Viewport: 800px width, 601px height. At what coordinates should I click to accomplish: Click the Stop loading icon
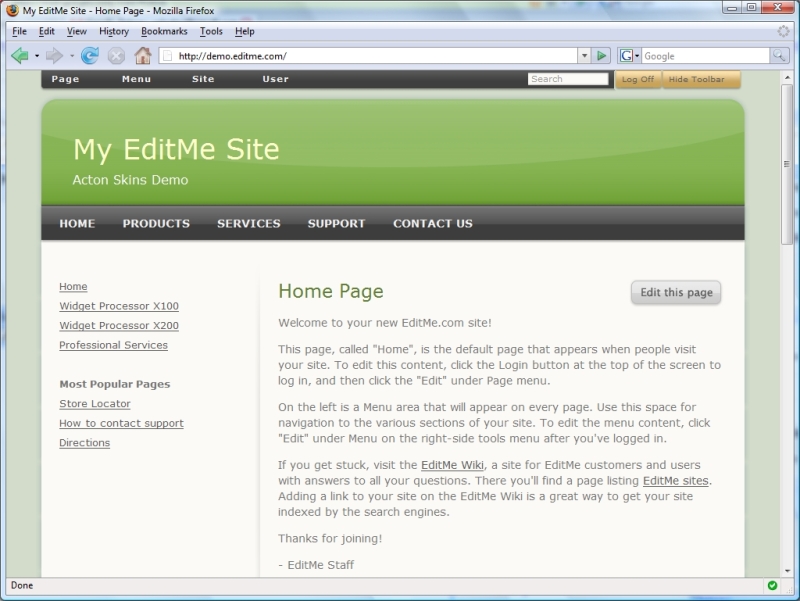(116, 56)
